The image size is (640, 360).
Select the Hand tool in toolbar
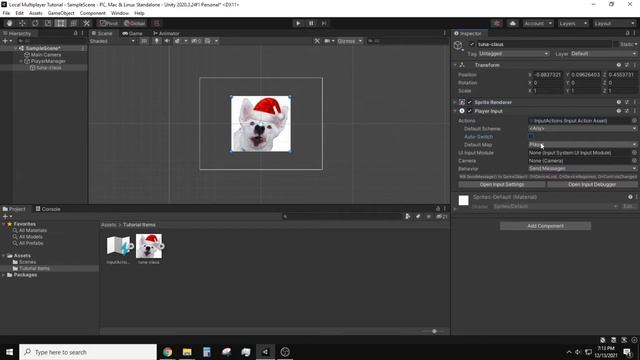(x=9, y=23)
